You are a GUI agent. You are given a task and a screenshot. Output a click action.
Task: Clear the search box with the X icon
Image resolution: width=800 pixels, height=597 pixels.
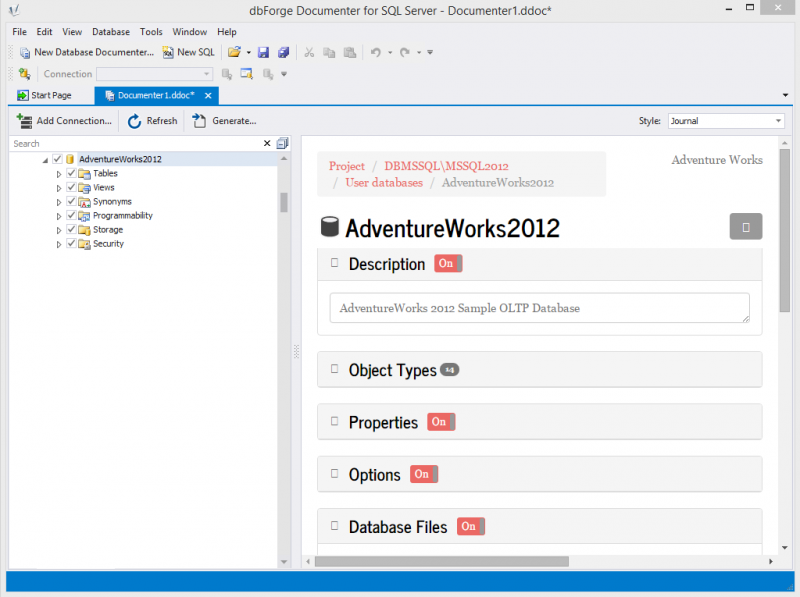(267, 143)
